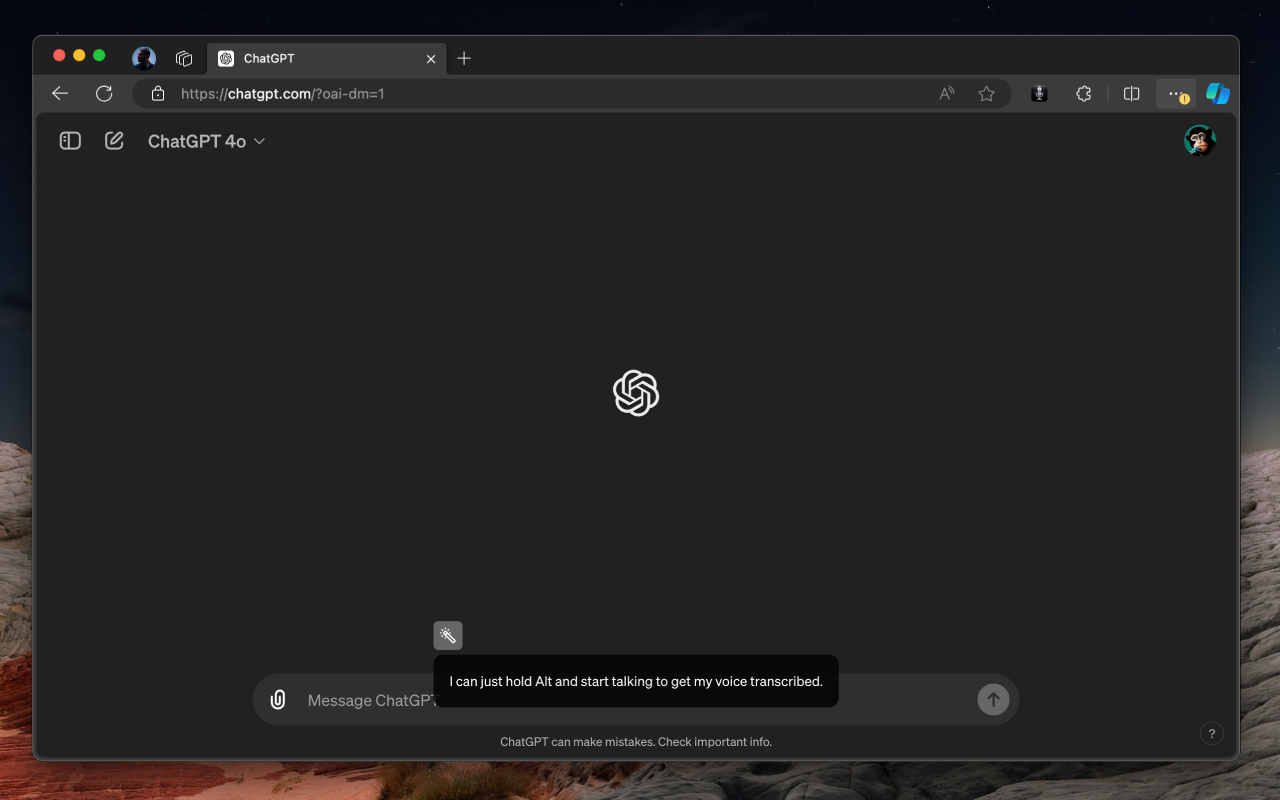Open the browser profile avatar
This screenshot has height=800, width=1280.
[144, 58]
